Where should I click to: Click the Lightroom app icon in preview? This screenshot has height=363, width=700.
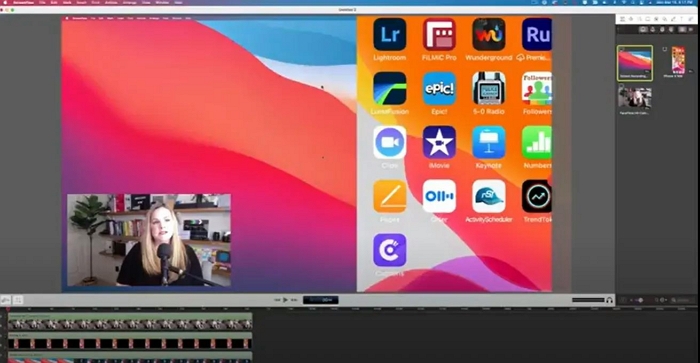pos(390,34)
